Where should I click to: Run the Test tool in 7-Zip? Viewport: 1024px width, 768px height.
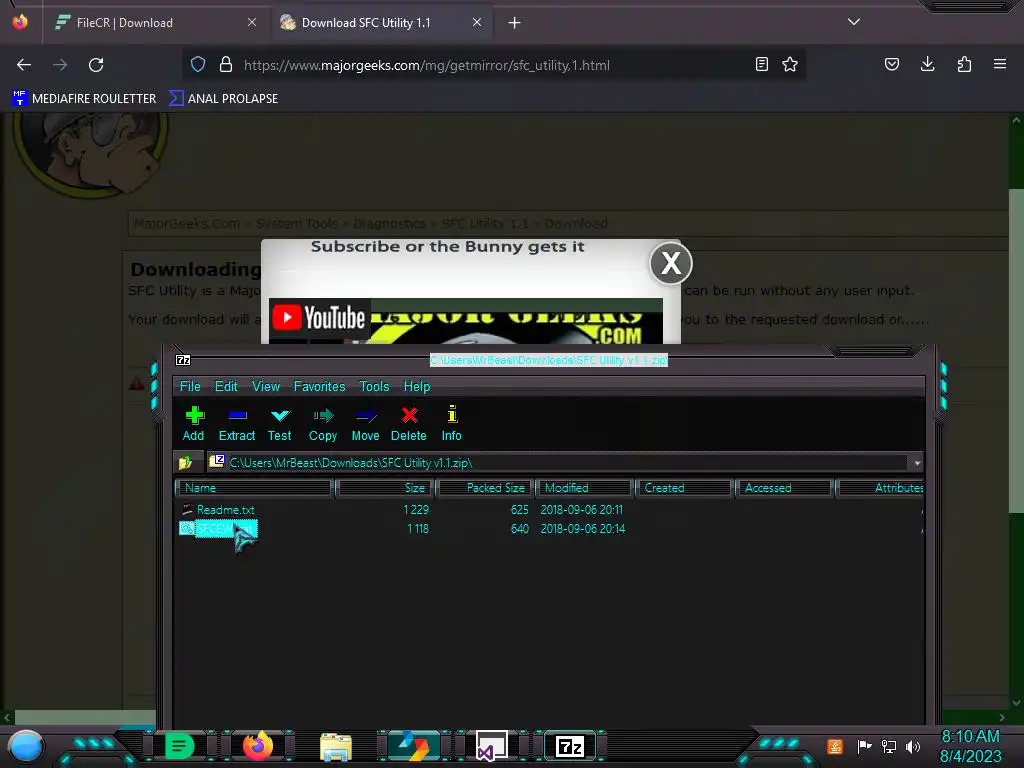pyautogui.click(x=280, y=424)
